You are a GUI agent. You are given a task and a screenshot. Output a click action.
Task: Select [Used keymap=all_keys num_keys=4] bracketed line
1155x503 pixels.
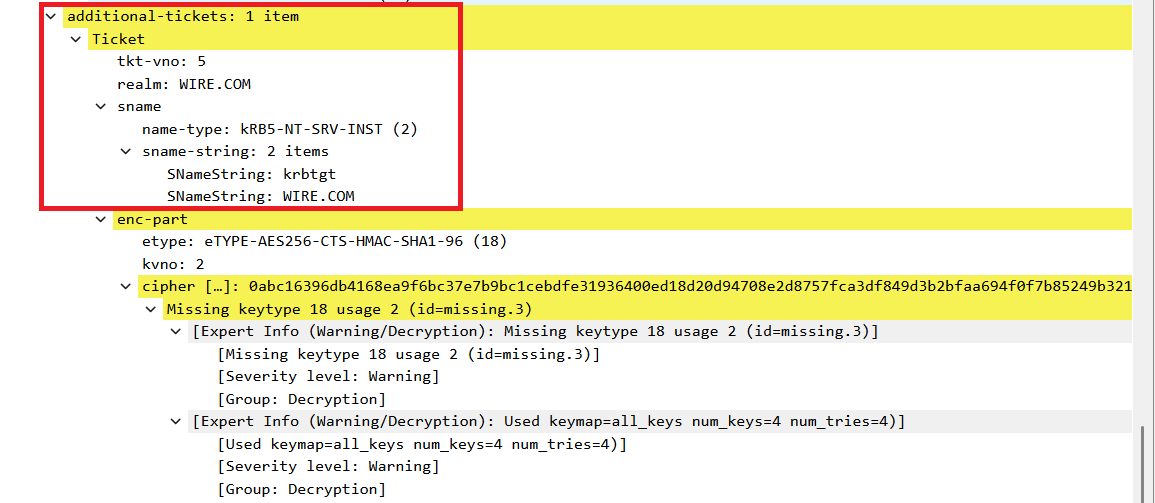(422, 444)
